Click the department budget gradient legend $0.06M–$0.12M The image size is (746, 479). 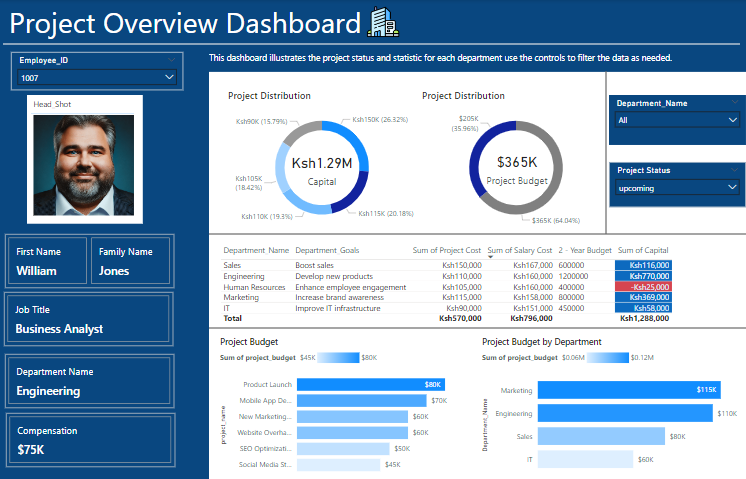pyautogui.click(x=608, y=357)
